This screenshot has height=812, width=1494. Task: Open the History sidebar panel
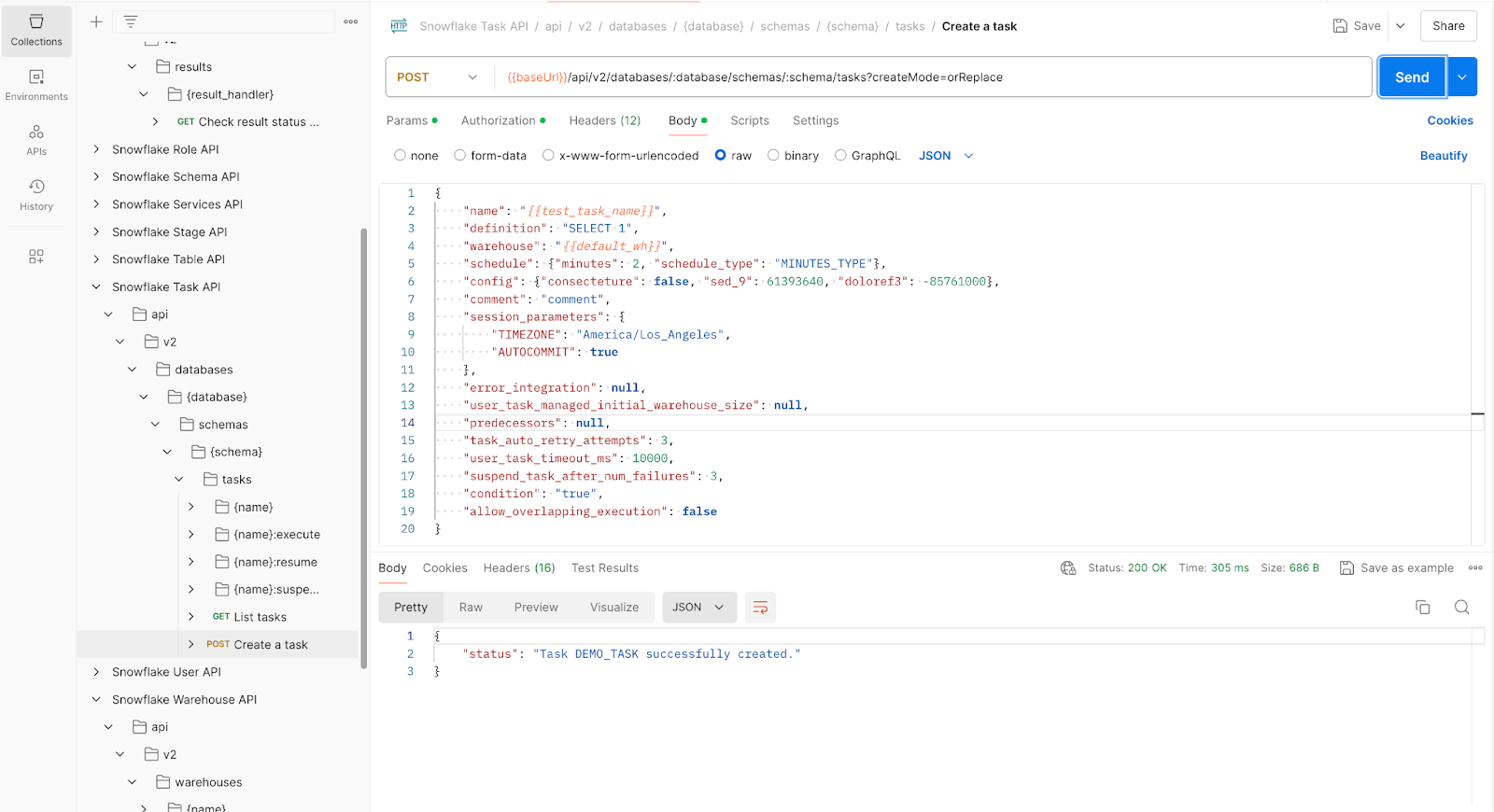(36, 195)
